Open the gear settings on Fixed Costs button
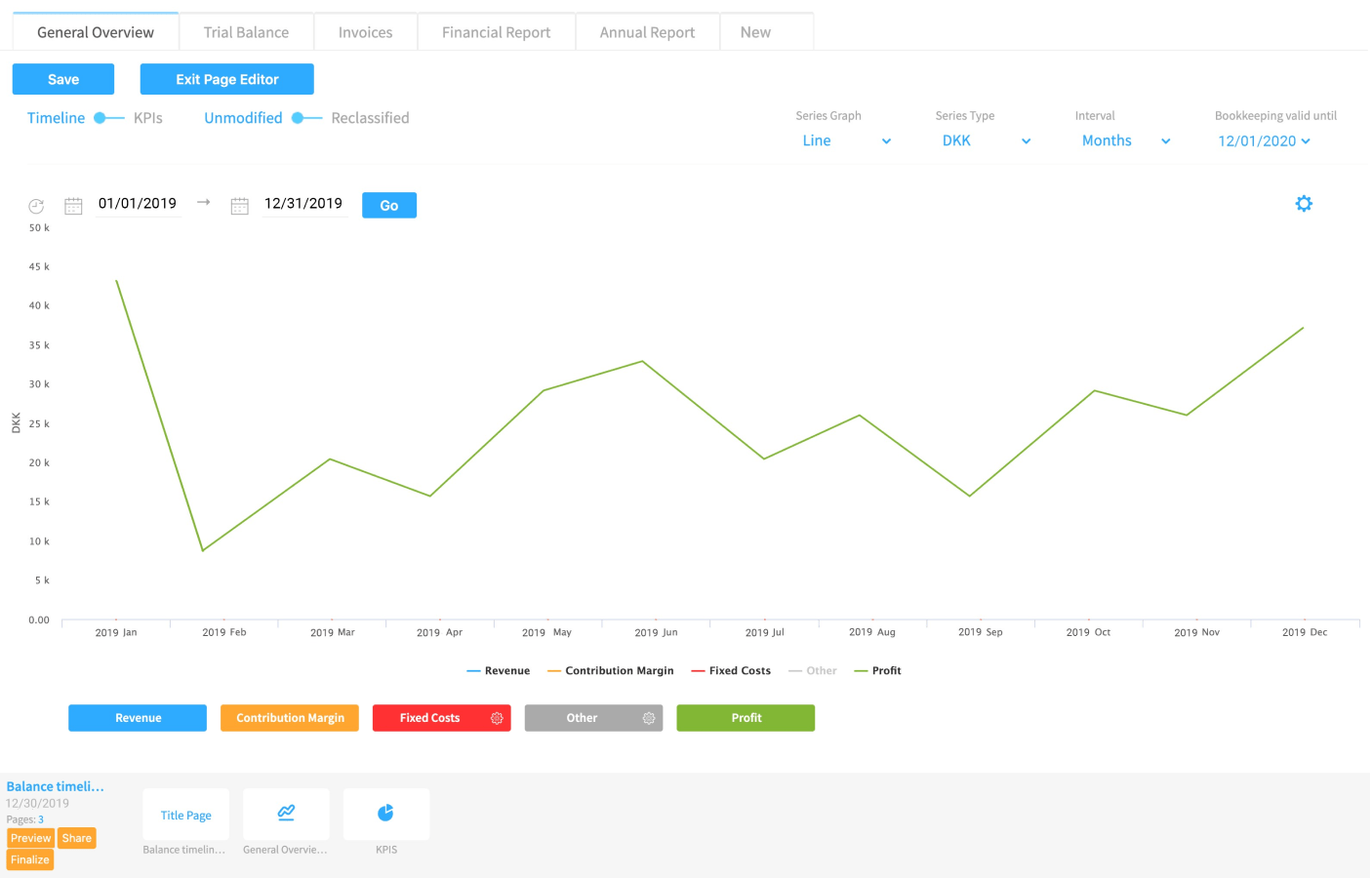 pos(497,717)
